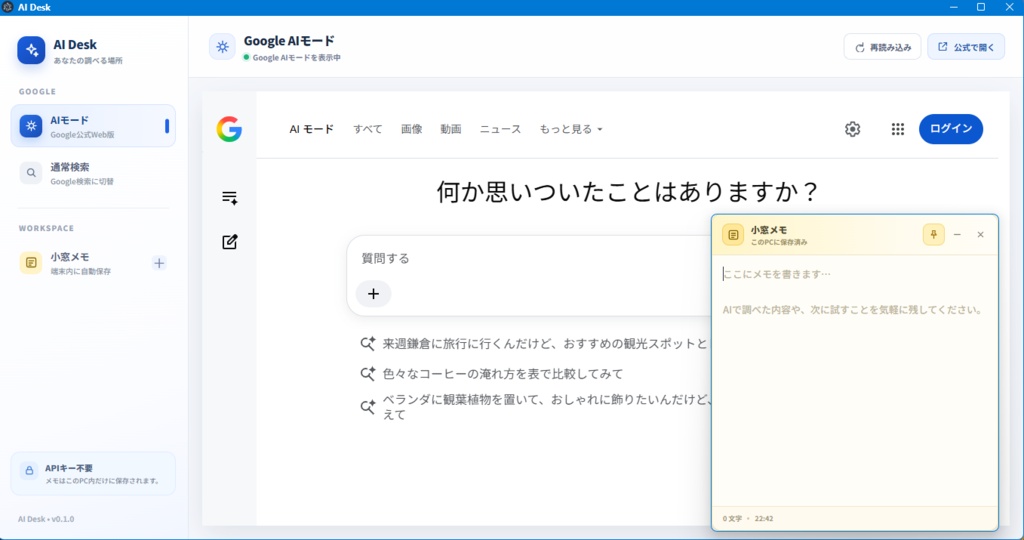Screen dimensions: 1024x540
Task: Click the APIキー不要 heading text
Action: 69,468
